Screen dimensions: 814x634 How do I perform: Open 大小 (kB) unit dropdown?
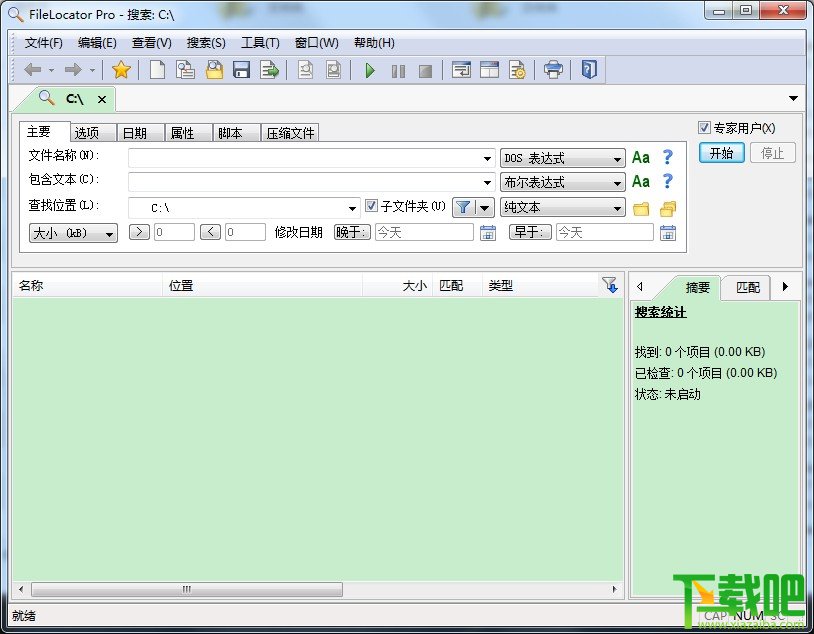(73, 233)
